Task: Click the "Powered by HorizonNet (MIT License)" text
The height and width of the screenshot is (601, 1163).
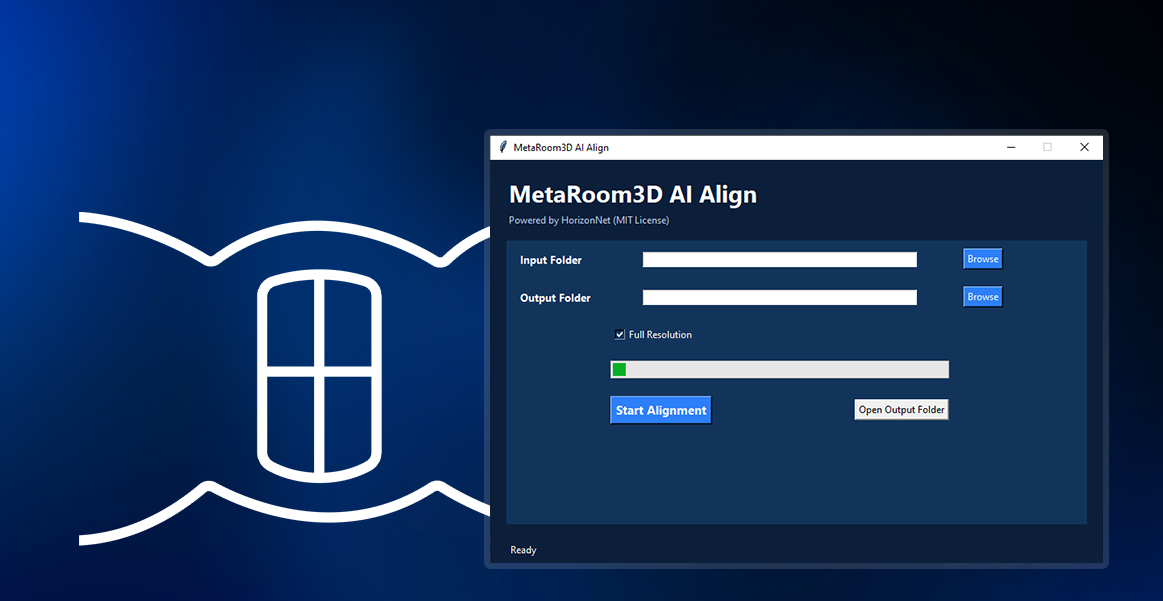Action: coord(589,220)
